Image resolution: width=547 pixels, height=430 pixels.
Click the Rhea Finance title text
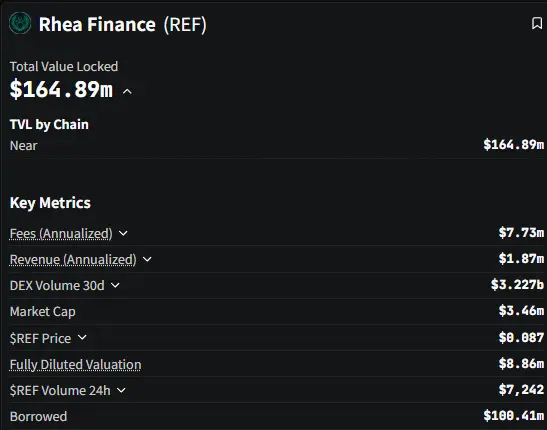point(97,24)
